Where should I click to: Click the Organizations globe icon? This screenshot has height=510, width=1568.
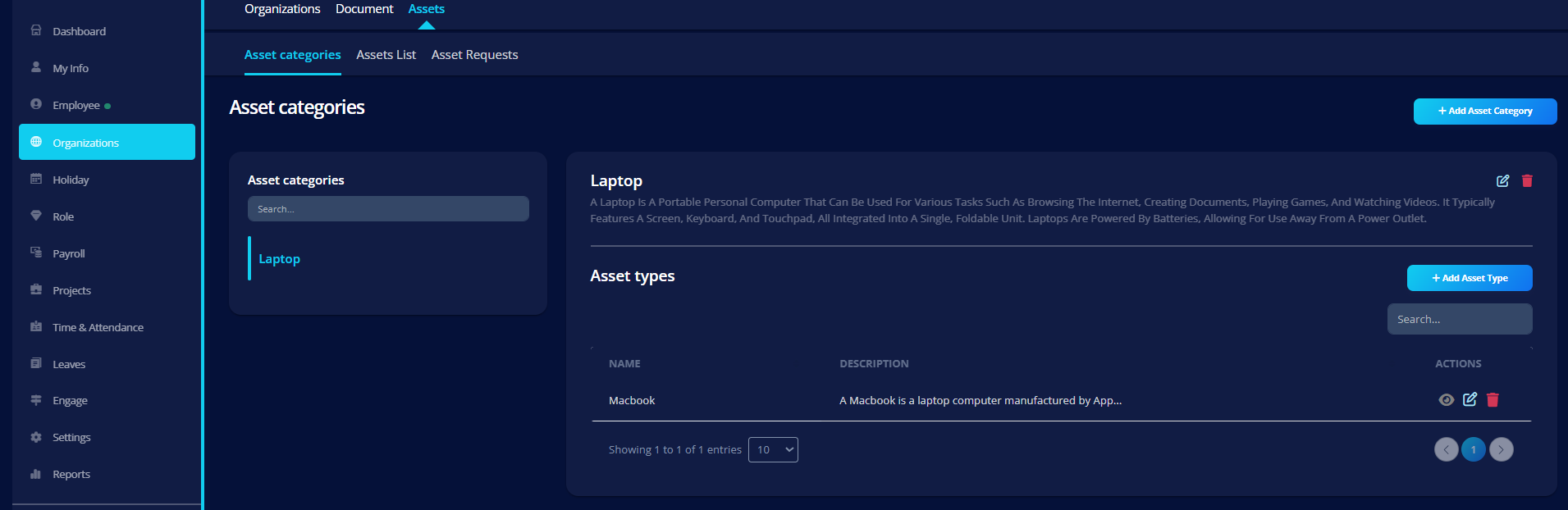click(36, 142)
